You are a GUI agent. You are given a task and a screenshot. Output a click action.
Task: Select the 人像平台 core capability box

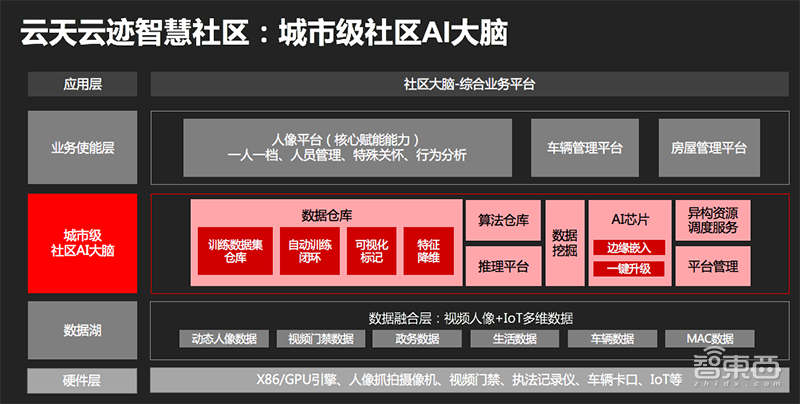347,148
